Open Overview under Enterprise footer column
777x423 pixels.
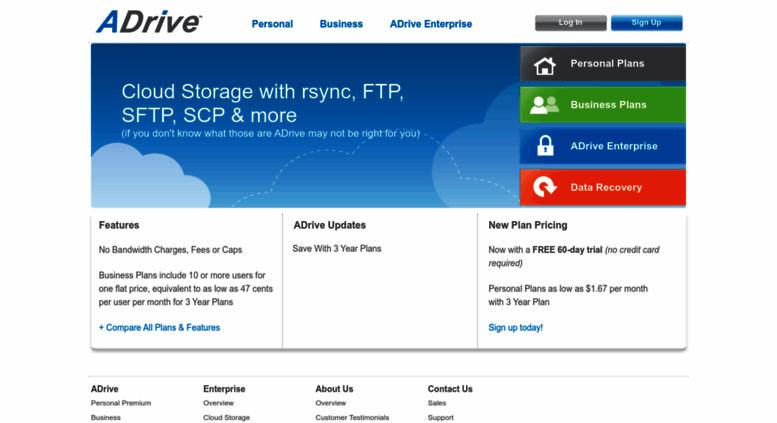[x=218, y=403]
